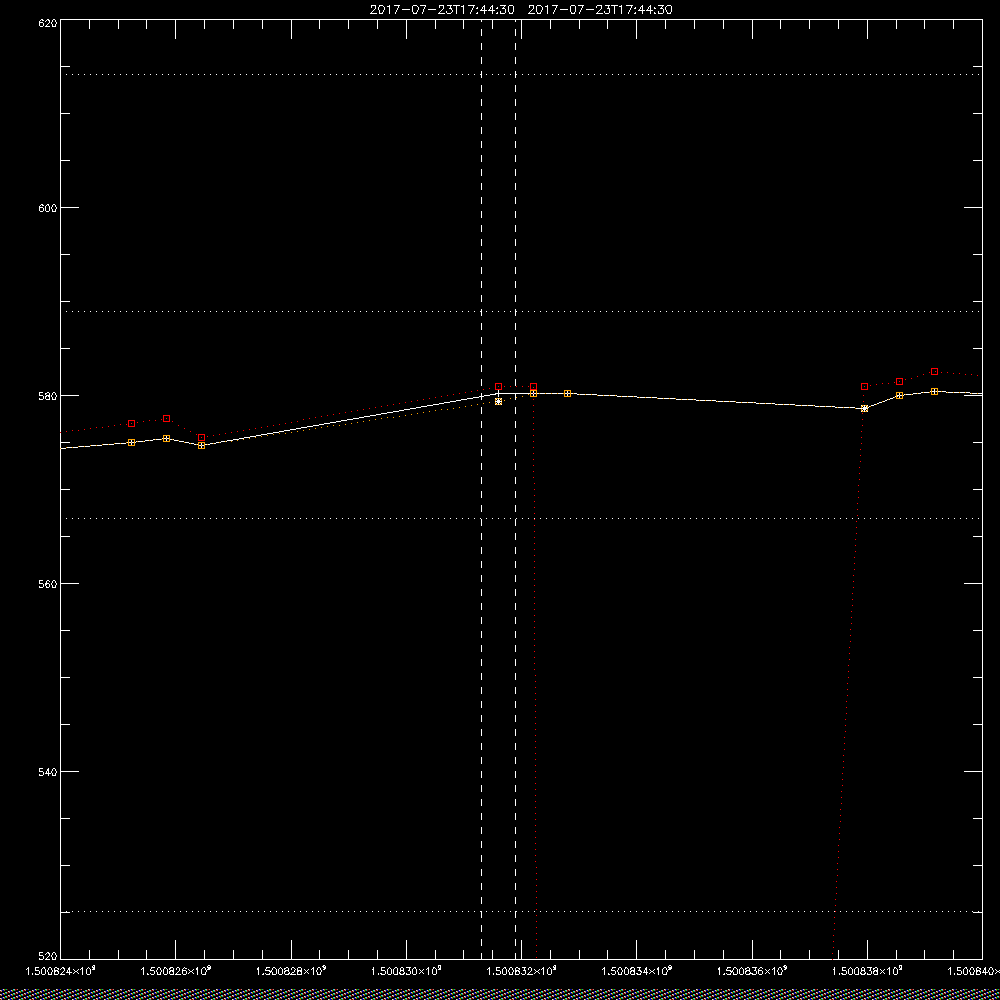The width and height of the screenshot is (1000, 1000).
Task: Select red square marker directly above 1.500838×10⁹
Action: coord(865,386)
